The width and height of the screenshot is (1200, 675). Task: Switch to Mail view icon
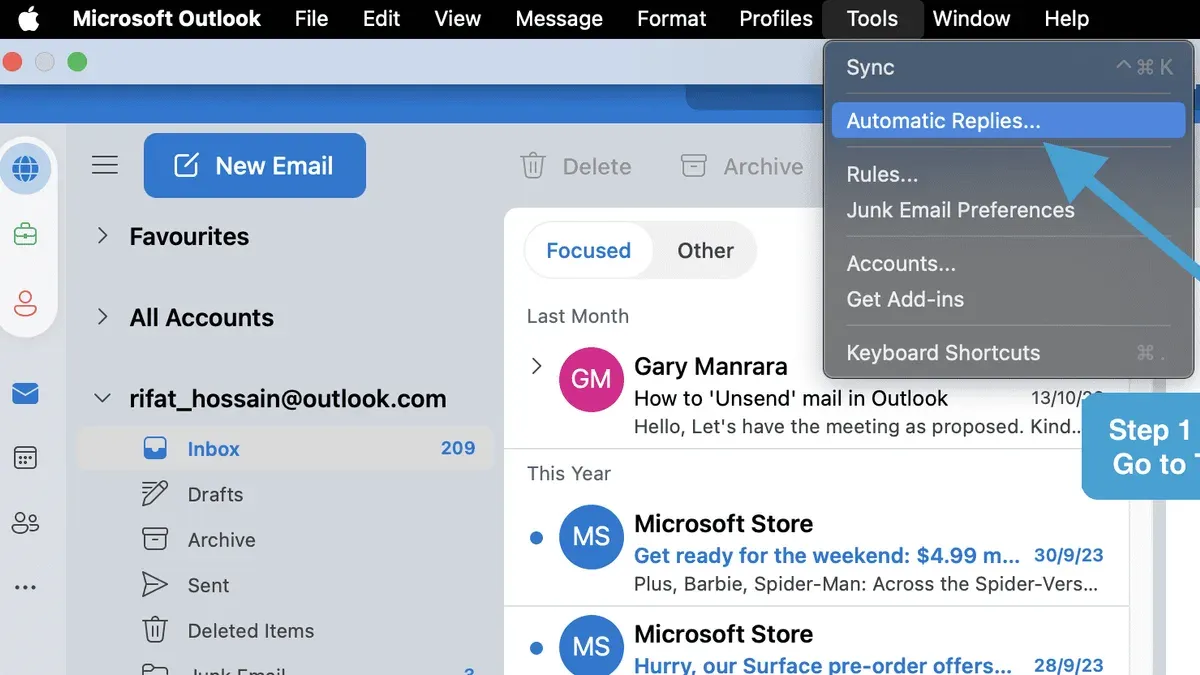coord(25,394)
